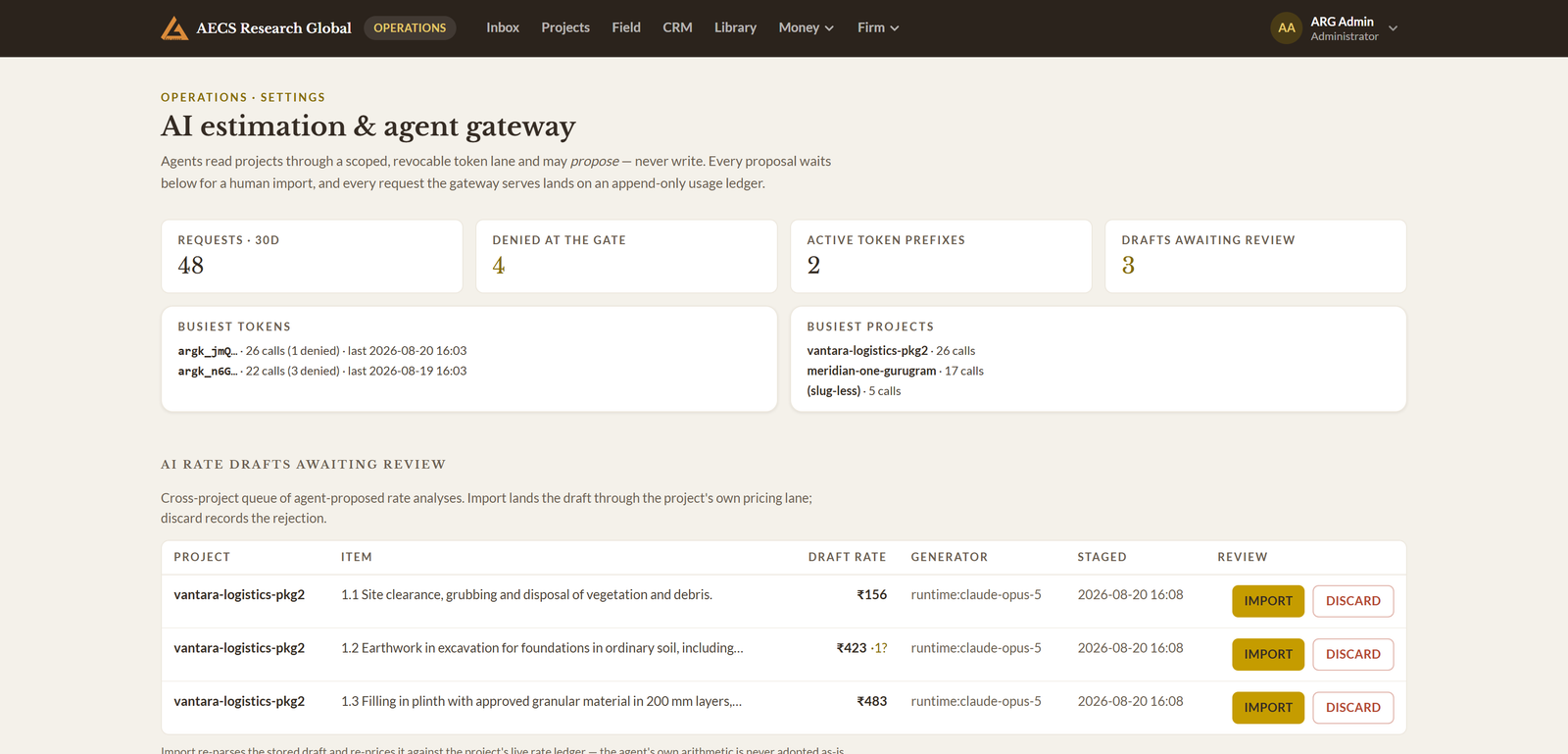Click the 1? flag beside ₹423

tap(879, 647)
